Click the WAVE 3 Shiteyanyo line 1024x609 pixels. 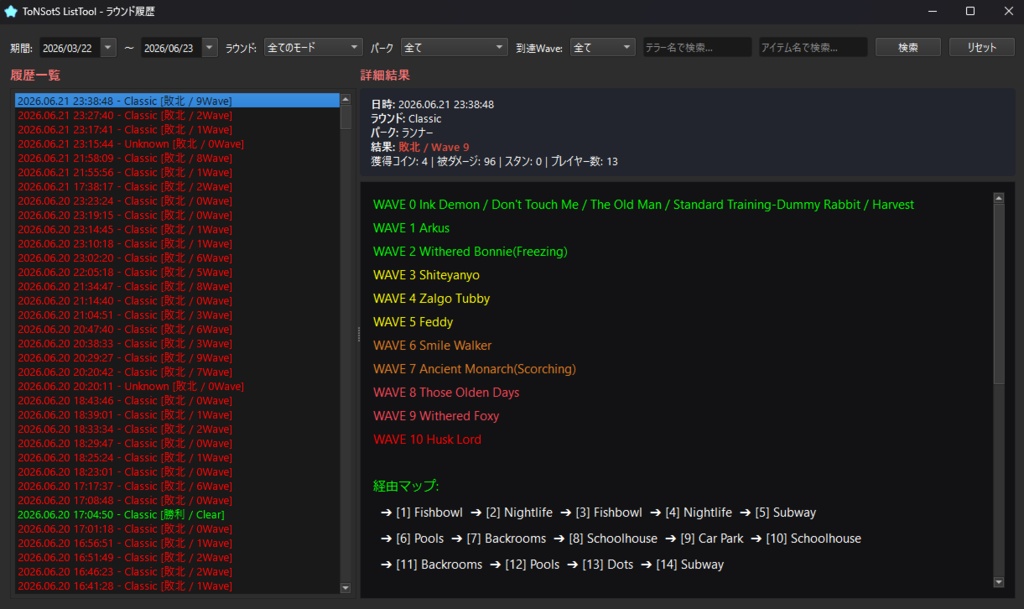point(426,275)
